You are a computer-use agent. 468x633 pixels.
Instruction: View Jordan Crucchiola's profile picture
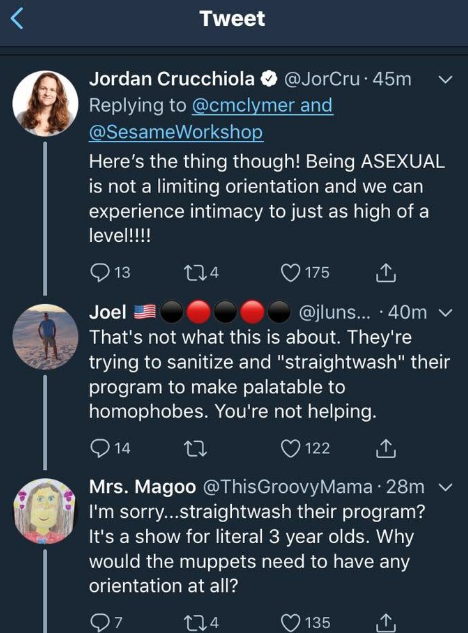[x=45, y=103]
